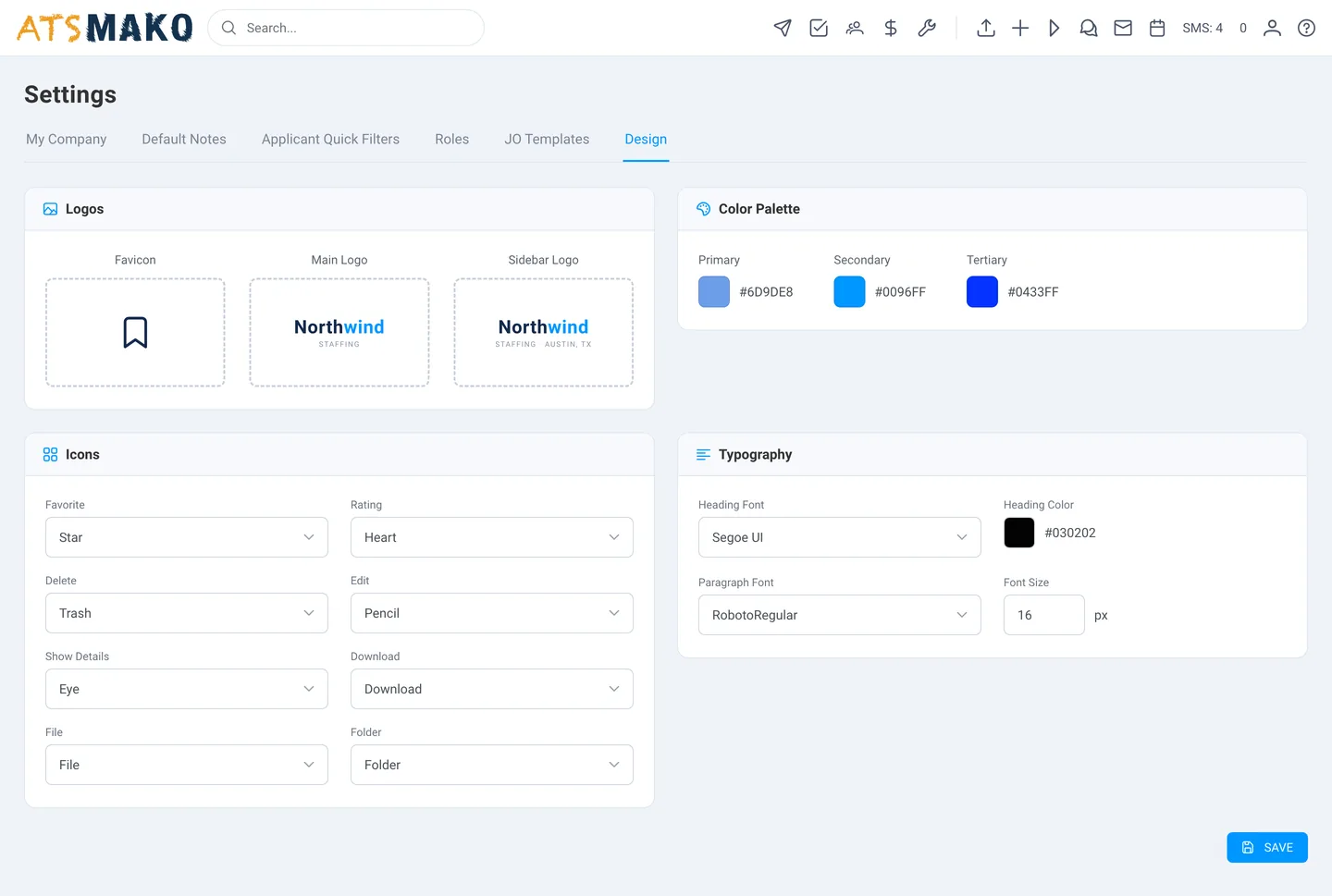1332x896 pixels.
Task: Click the upload icon in header
Action: click(986, 28)
